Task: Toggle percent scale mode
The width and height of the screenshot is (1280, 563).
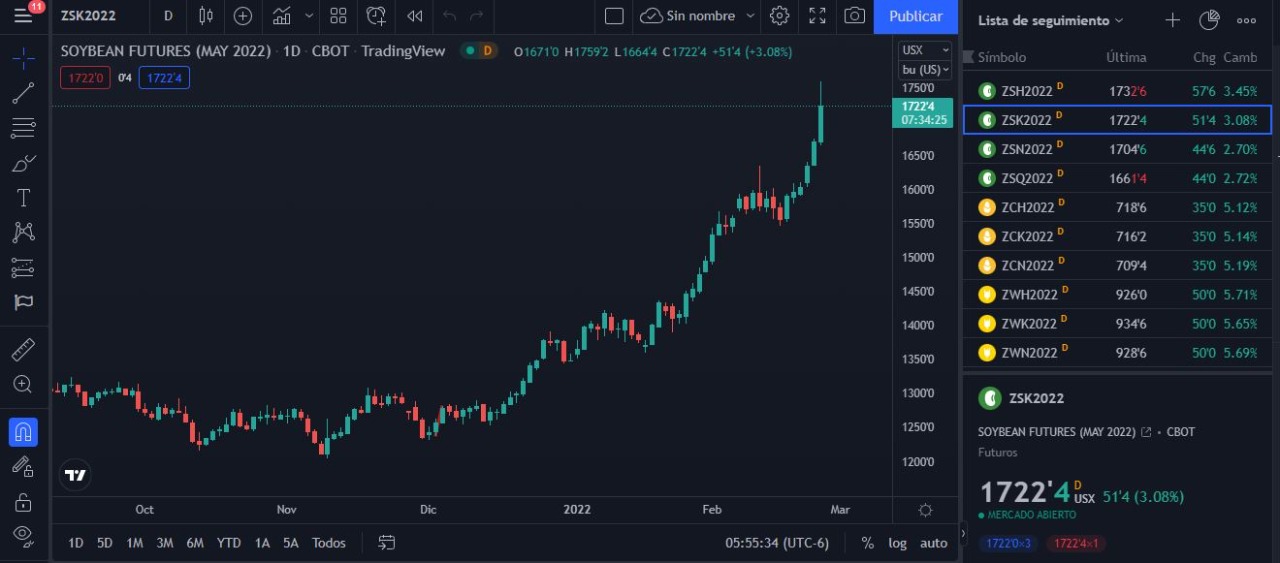Action: (x=867, y=543)
